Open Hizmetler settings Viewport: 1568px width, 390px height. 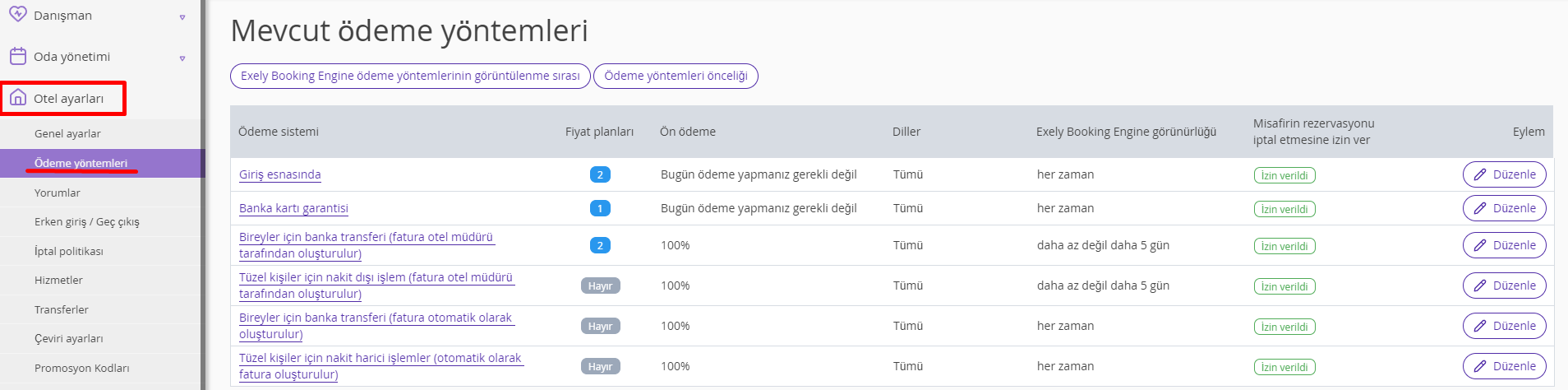(x=58, y=280)
